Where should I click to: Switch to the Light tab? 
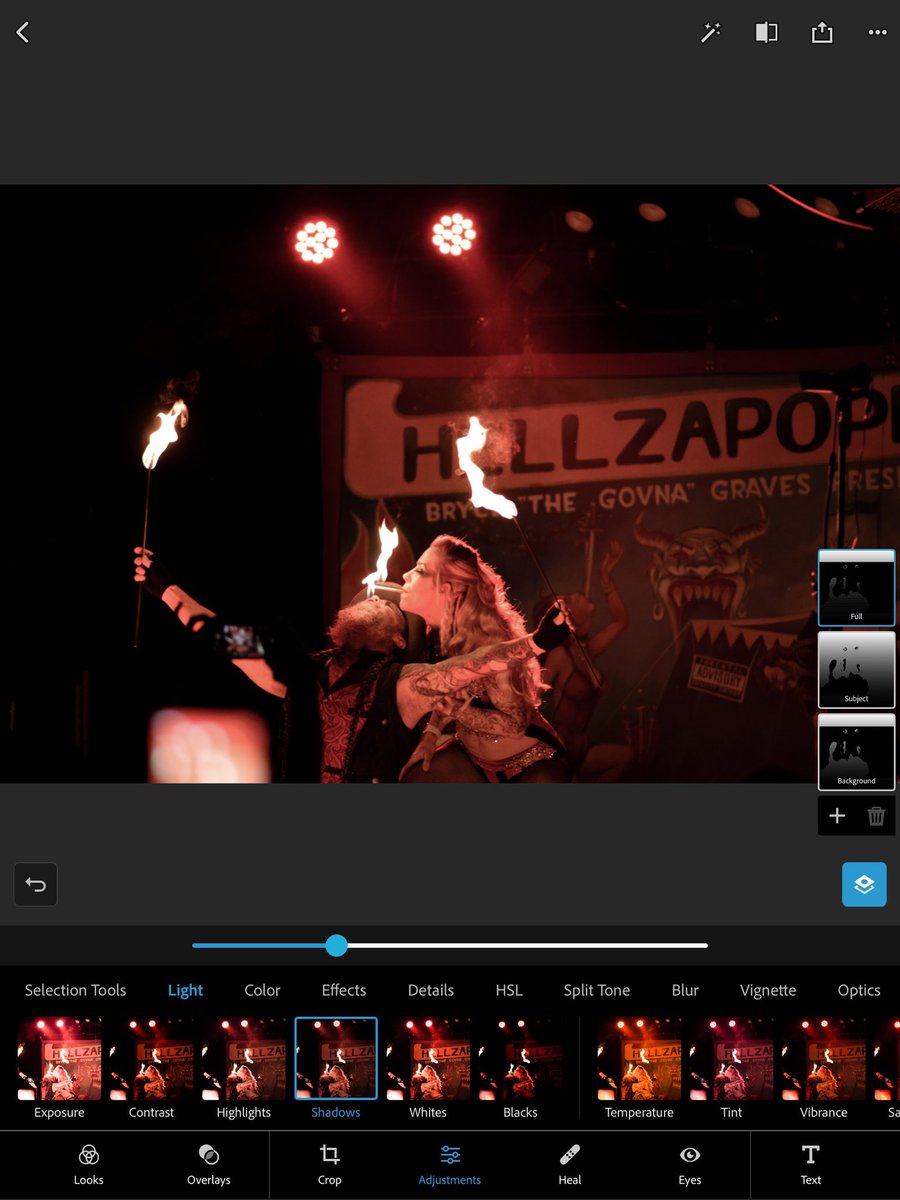click(x=185, y=990)
